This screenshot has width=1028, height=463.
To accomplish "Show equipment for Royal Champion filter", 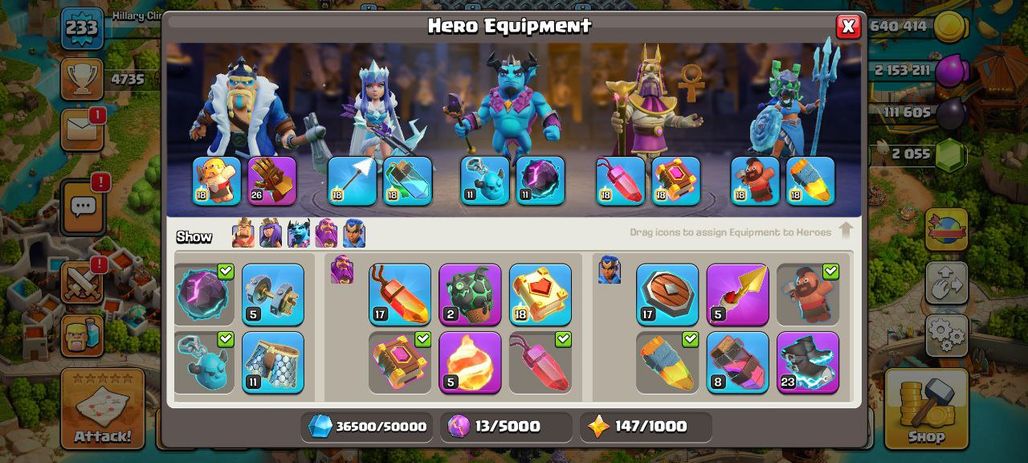I will (354, 233).
